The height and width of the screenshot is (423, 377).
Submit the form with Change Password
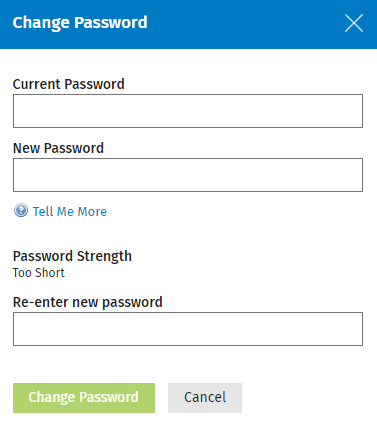(x=84, y=398)
